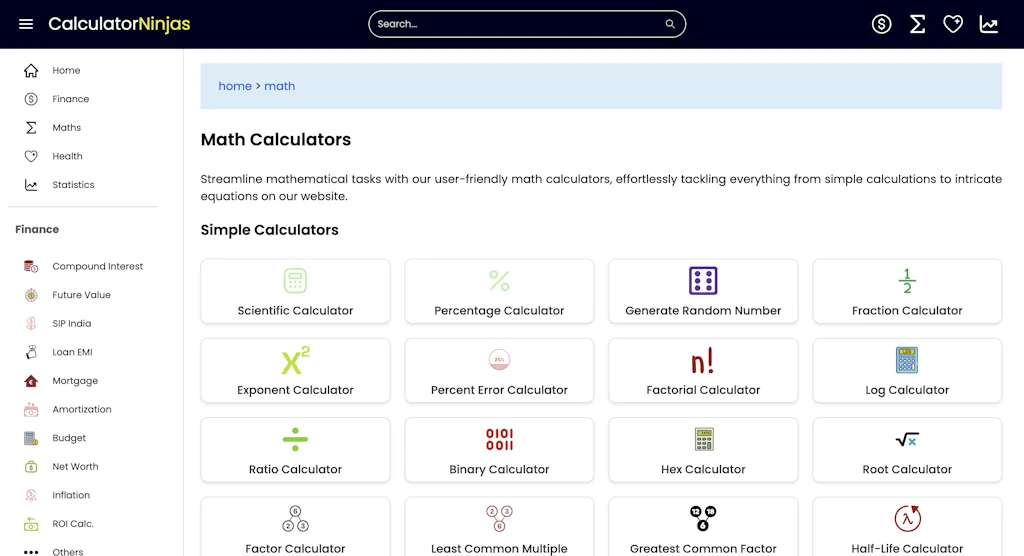Click the Mortgage house icon
1024x556 pixels.
pyautogui.click(x=31, y=381)
